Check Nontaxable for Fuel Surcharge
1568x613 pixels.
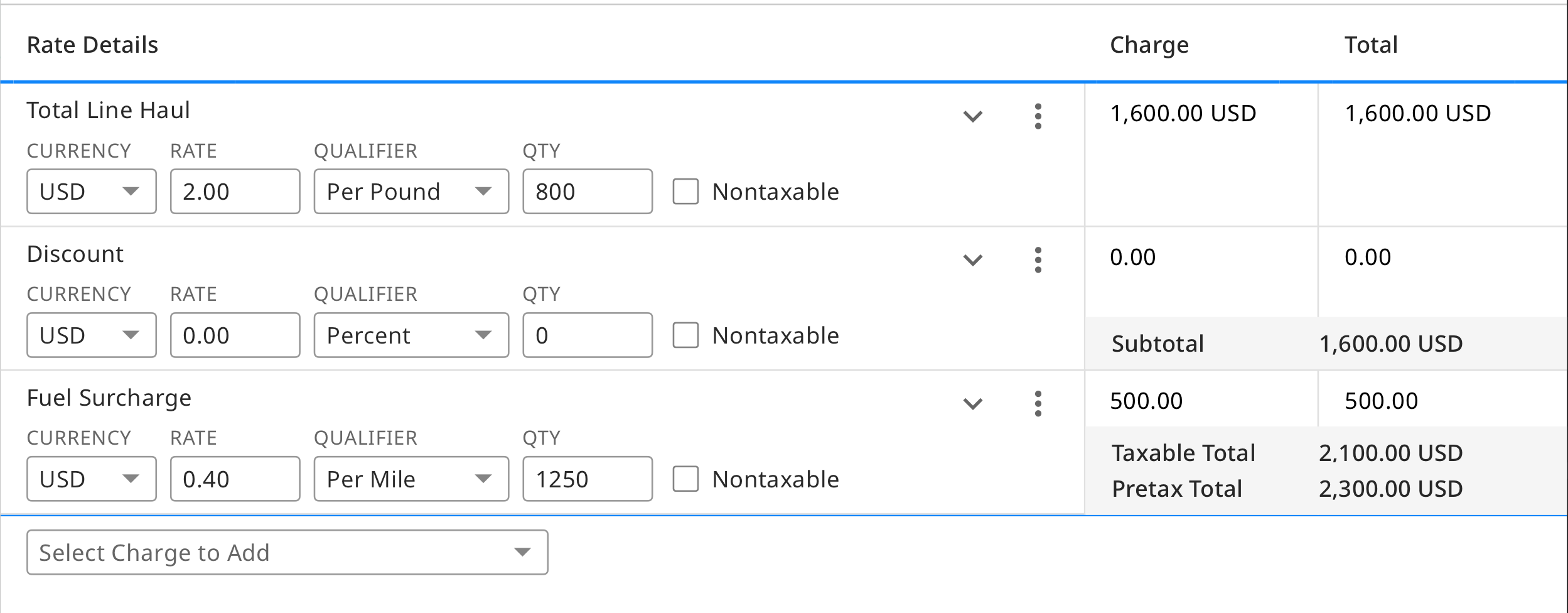(x=685, y=479)
